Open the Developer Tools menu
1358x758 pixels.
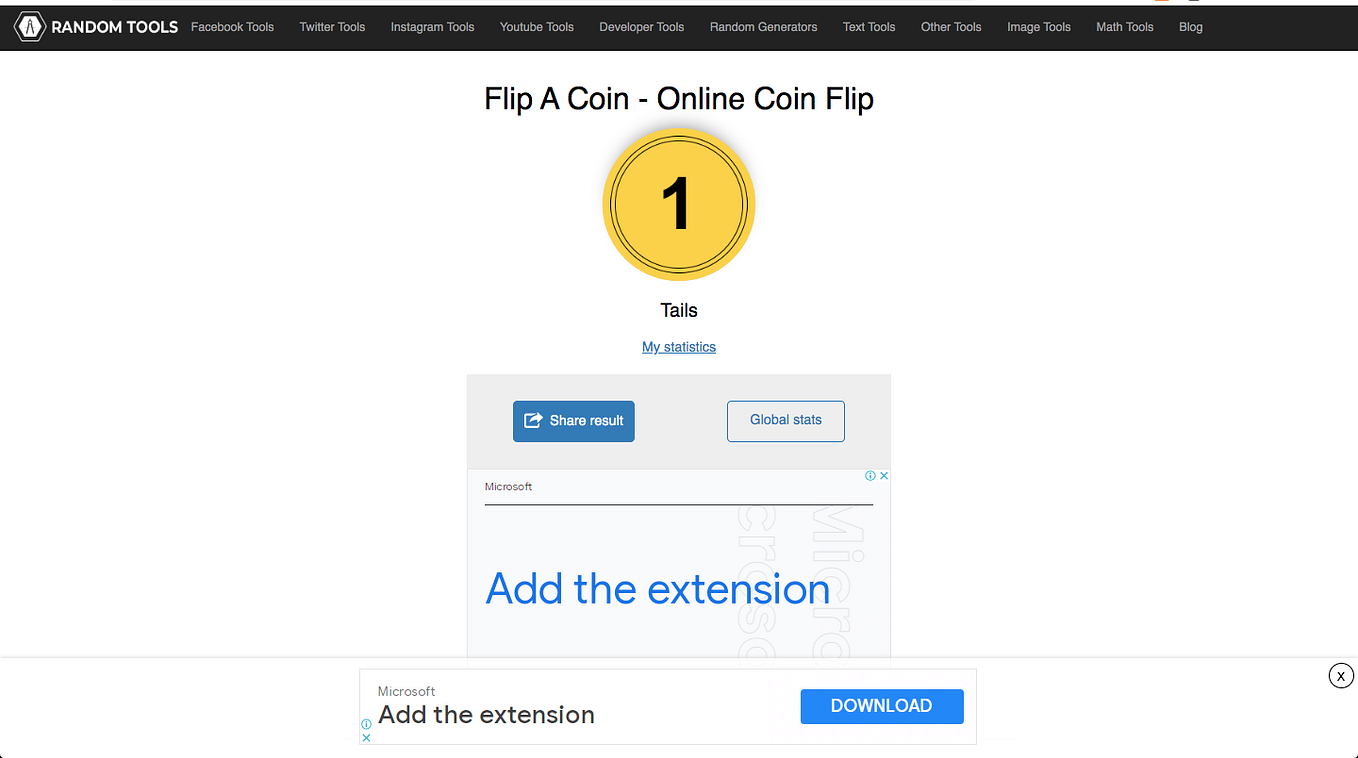point(641,27)
